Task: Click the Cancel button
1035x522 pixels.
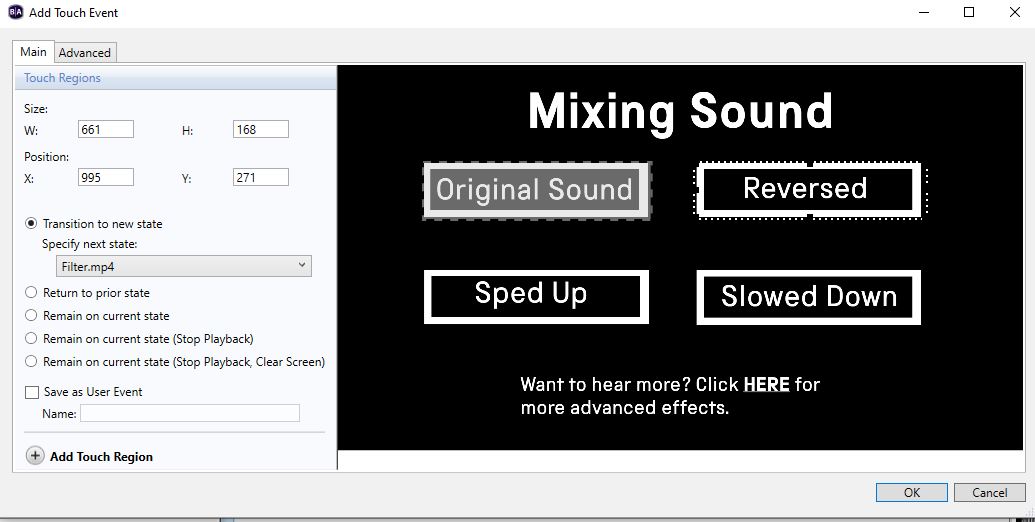Action: [x=989, y=492]
